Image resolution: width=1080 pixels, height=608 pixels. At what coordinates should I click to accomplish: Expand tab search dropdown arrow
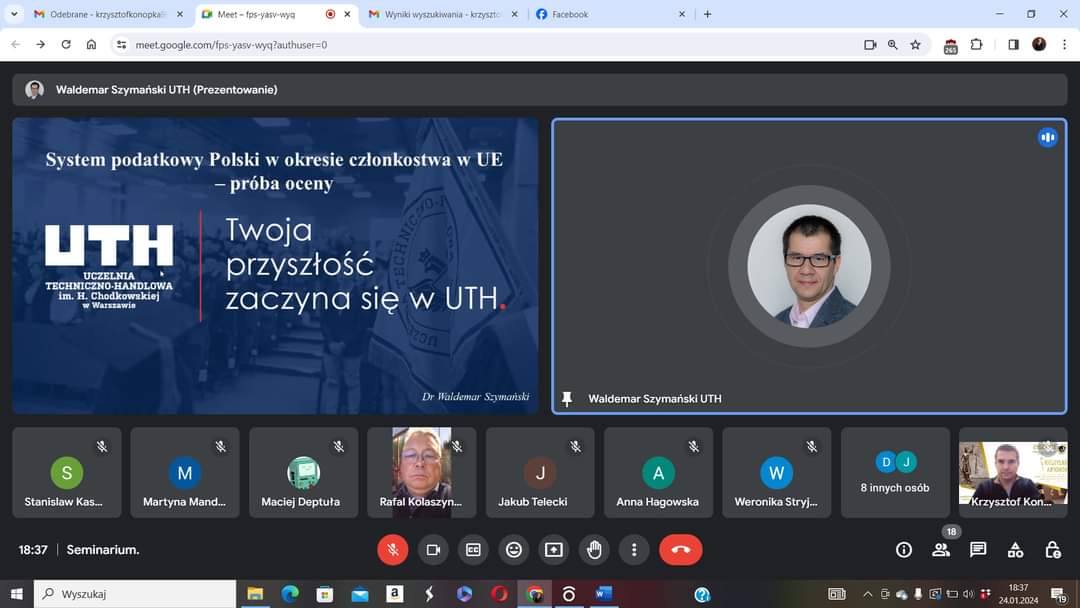[x=14, y=14]
